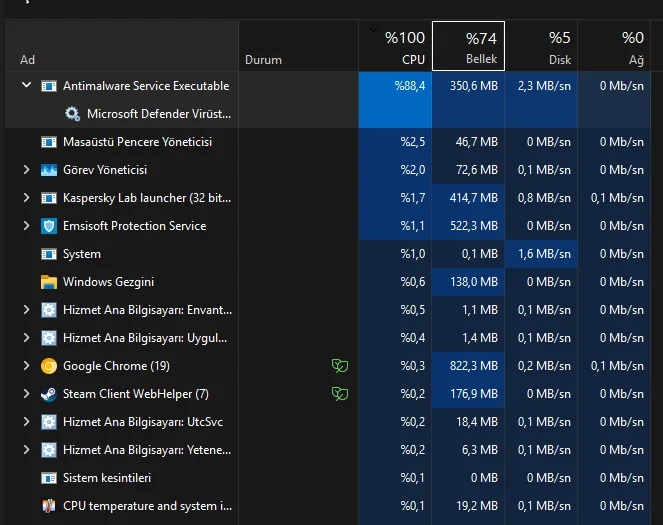Click the Windows Gezgini folder icon
Image resolution: width=663 pixels, height=525 pixels.
[x=49, y=282]
